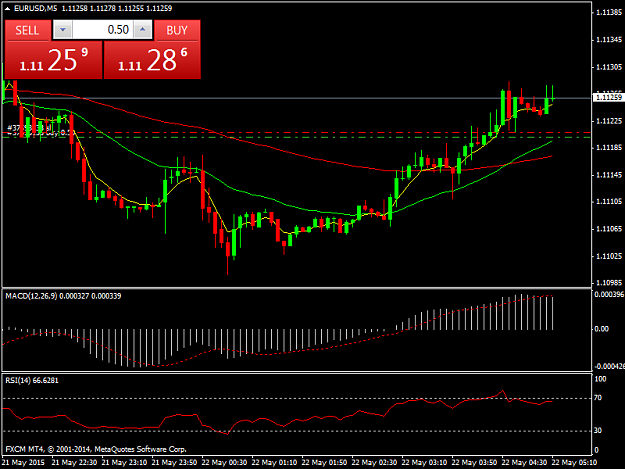Screen dimensions: 625x469
Task: Click the RSI 30 level label
Action: pos(598,430)
